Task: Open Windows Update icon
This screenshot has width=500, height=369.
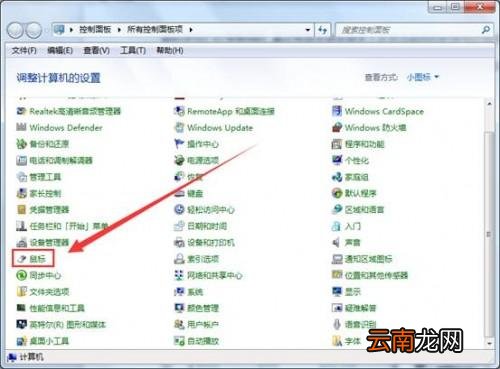Action: coord(179,127)
